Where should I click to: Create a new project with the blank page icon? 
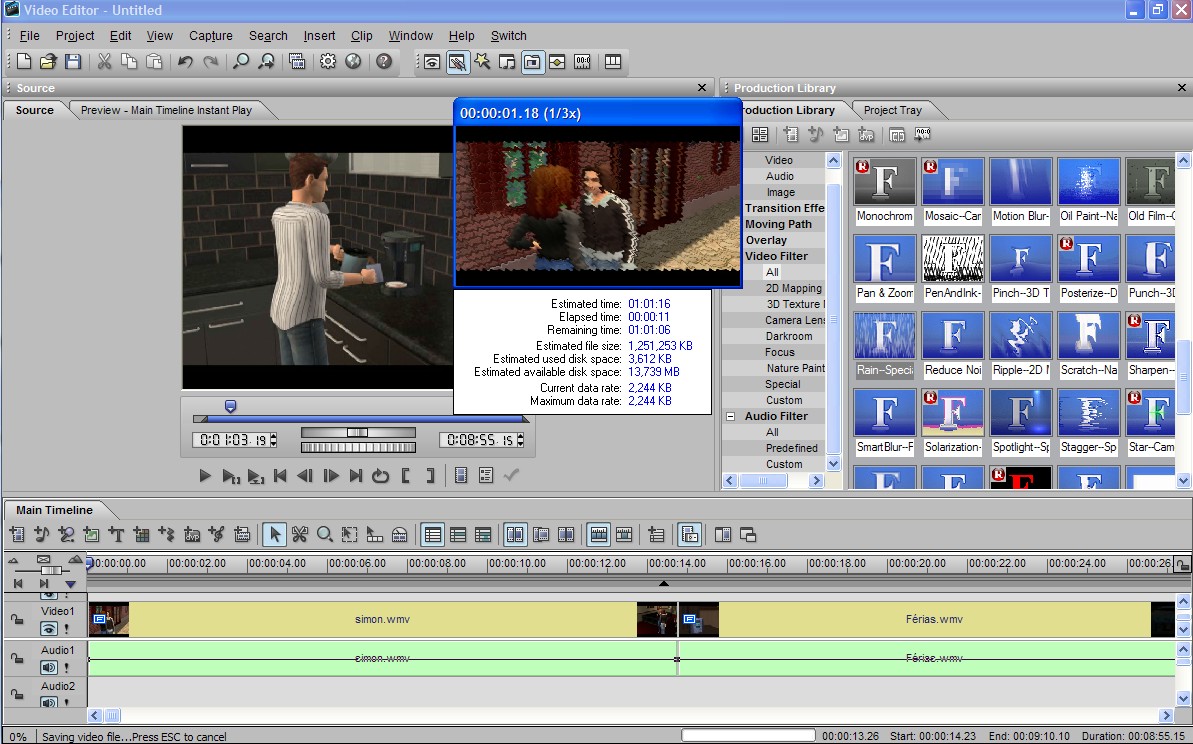point(24,62)
